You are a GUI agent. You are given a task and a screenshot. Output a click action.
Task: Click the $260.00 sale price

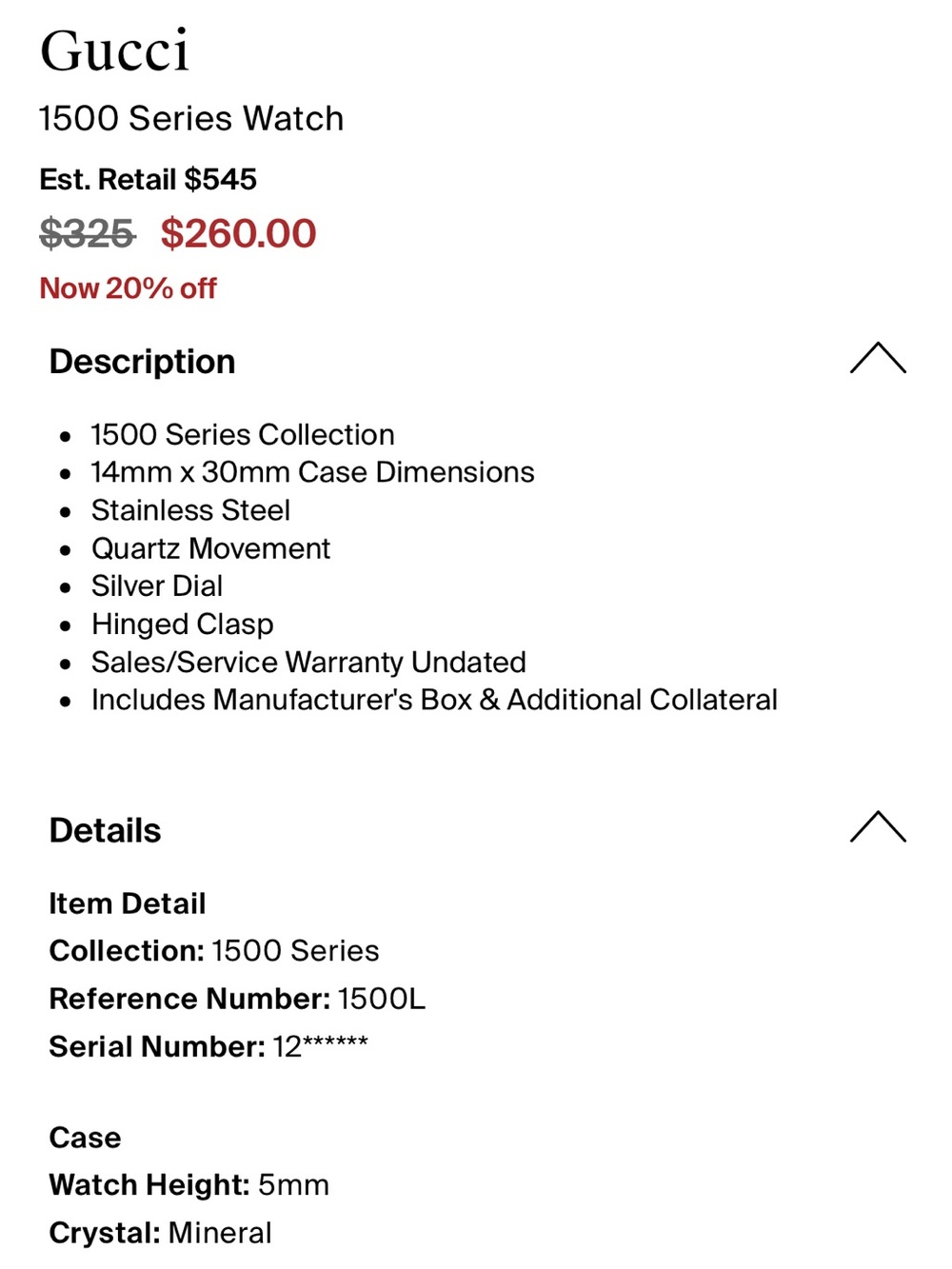point(238,233)
